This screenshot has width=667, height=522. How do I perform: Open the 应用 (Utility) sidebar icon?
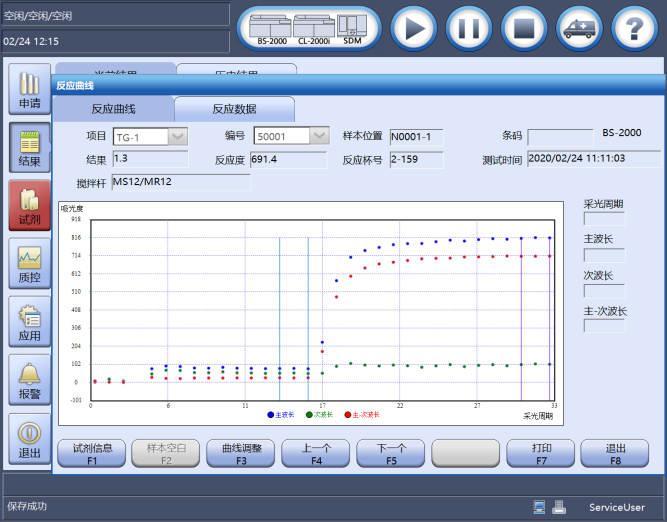(30, 322)
